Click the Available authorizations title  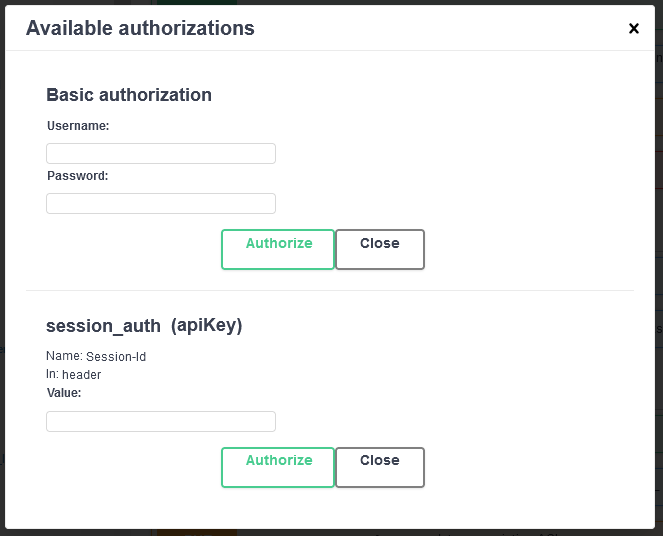(140, 29)
